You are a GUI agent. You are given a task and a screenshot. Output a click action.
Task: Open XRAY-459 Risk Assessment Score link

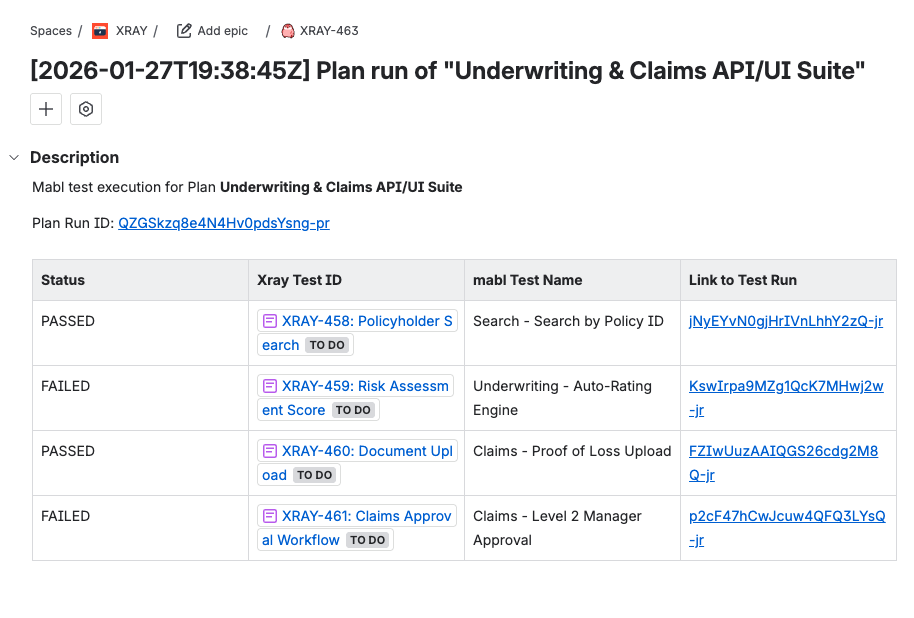click(364, 386)
